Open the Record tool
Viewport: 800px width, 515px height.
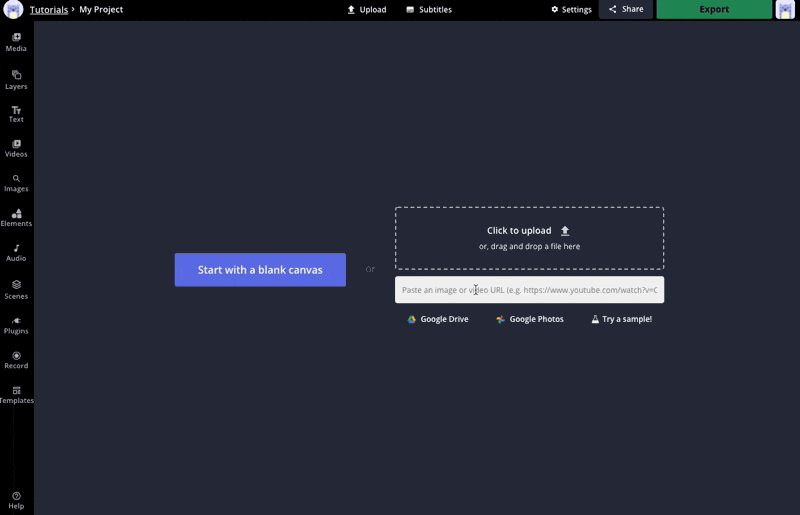pyautogui.click(x=16, y=360)
